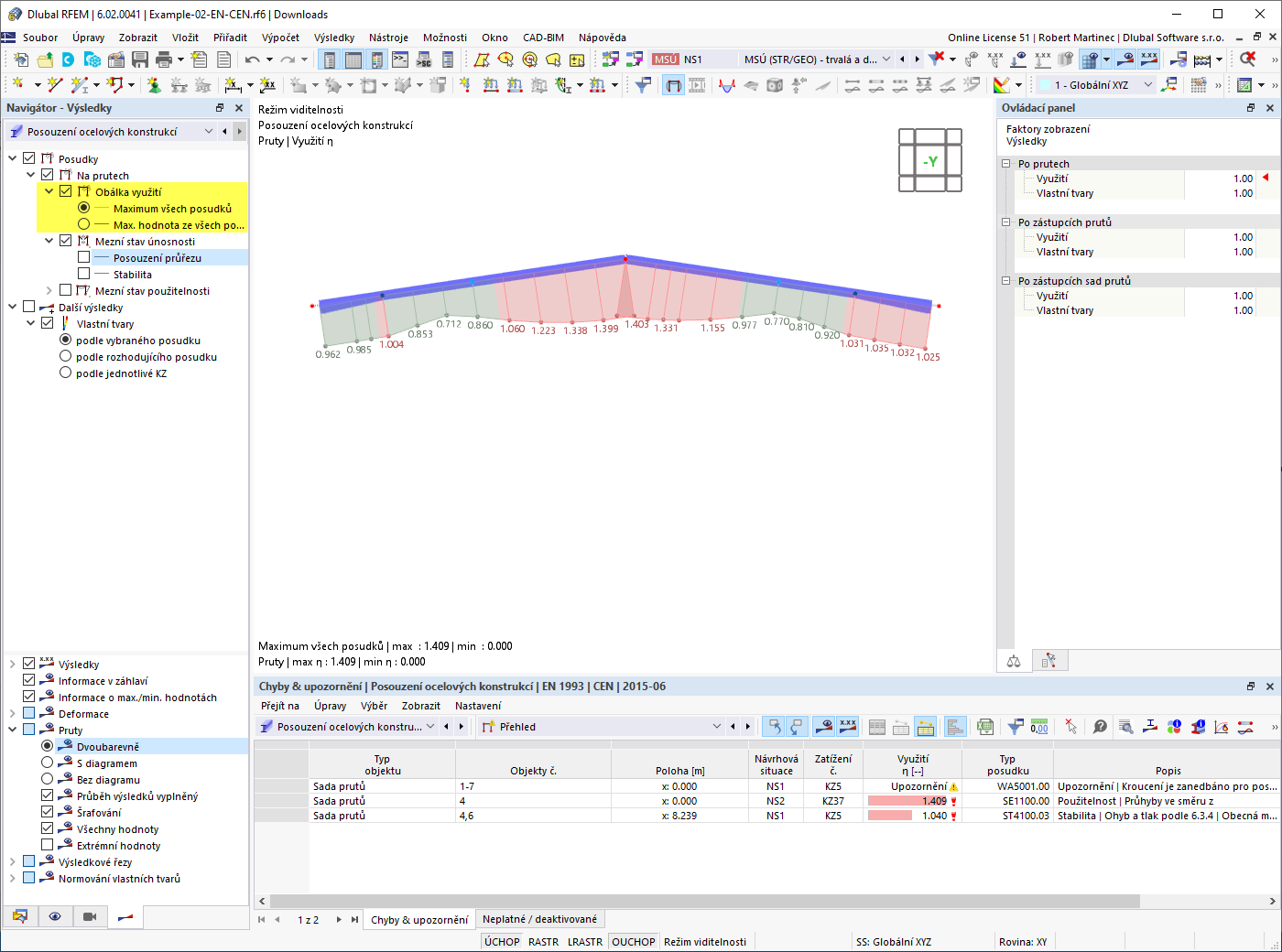Uncheck the Obálka využití checkbox
The height and width of the screenshot is (952, 1282).
[66, 191]
